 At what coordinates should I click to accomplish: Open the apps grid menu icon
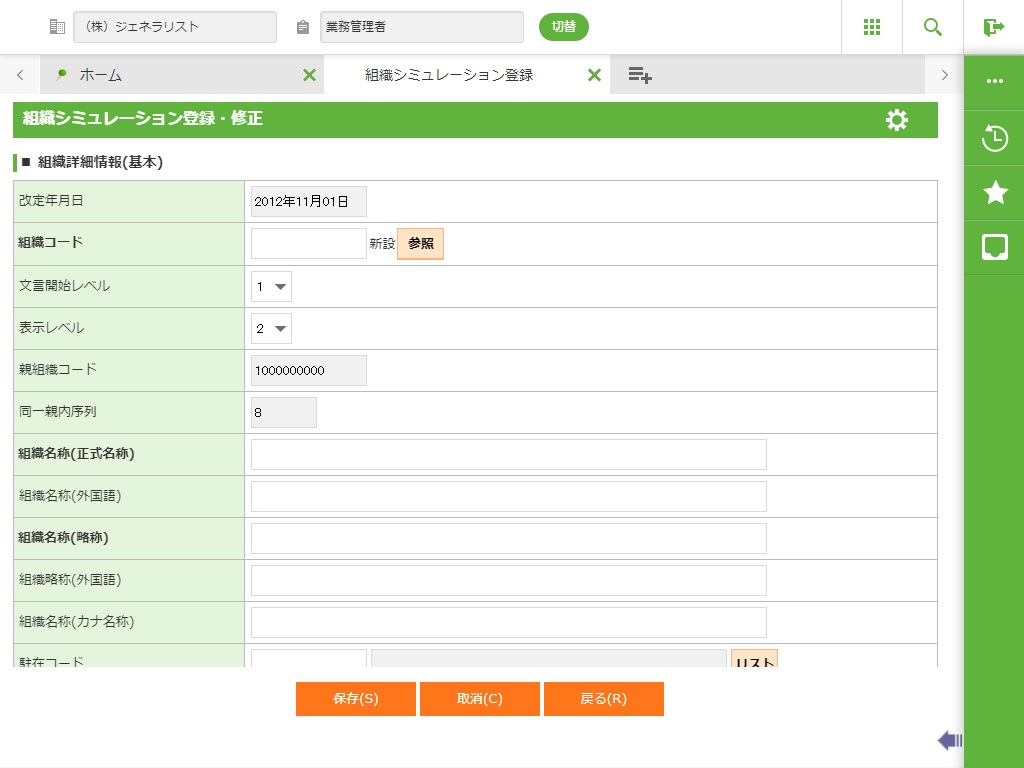tap(871, 27)
